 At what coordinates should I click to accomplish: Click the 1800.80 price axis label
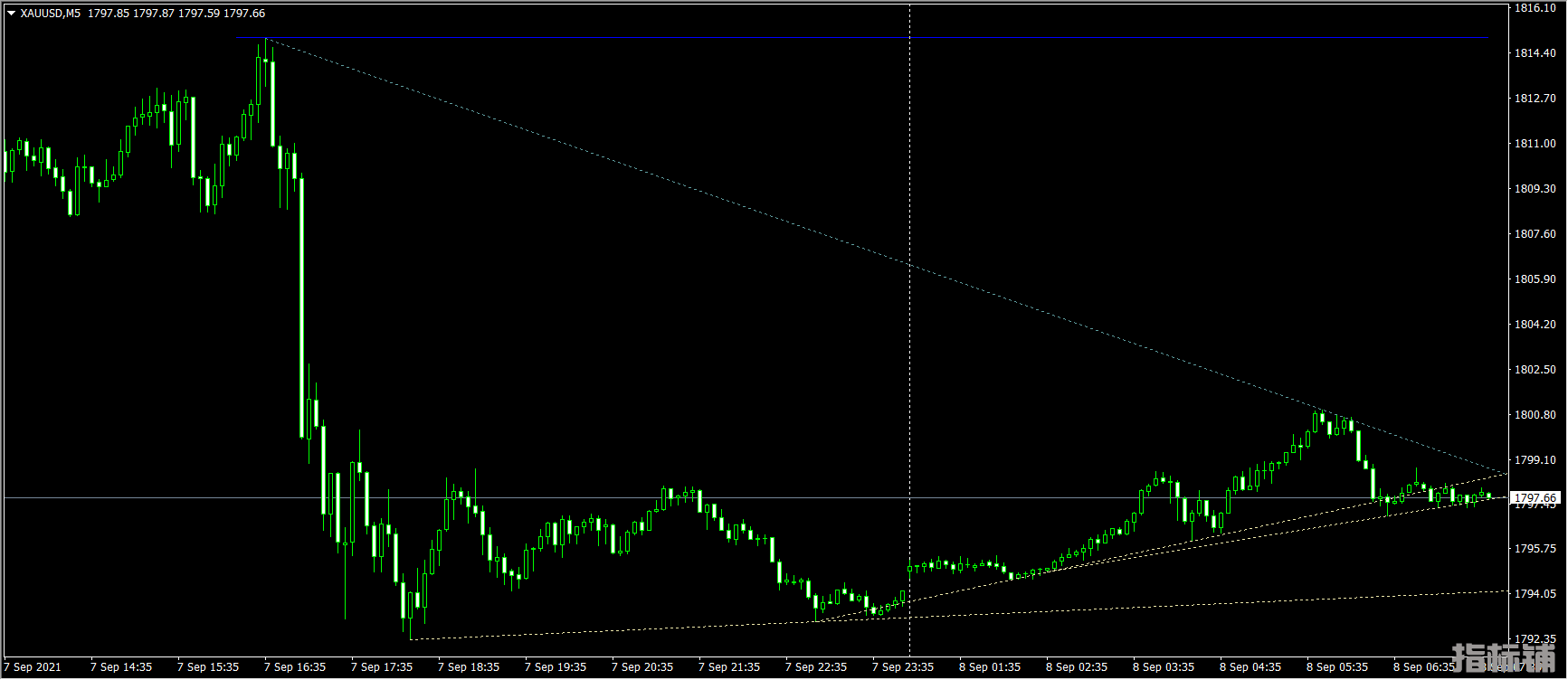[1535, 415]
